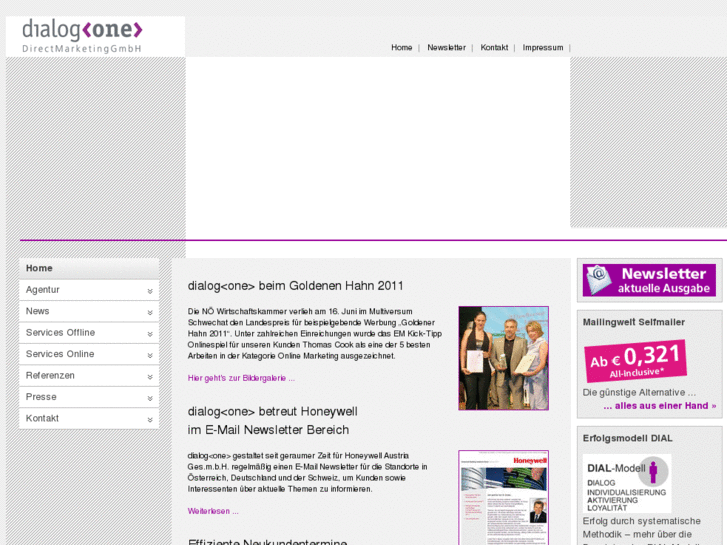Open Home in the top navigation
Image resolution: width=727 pixels, height=545 pixels.
click(402, 47)
